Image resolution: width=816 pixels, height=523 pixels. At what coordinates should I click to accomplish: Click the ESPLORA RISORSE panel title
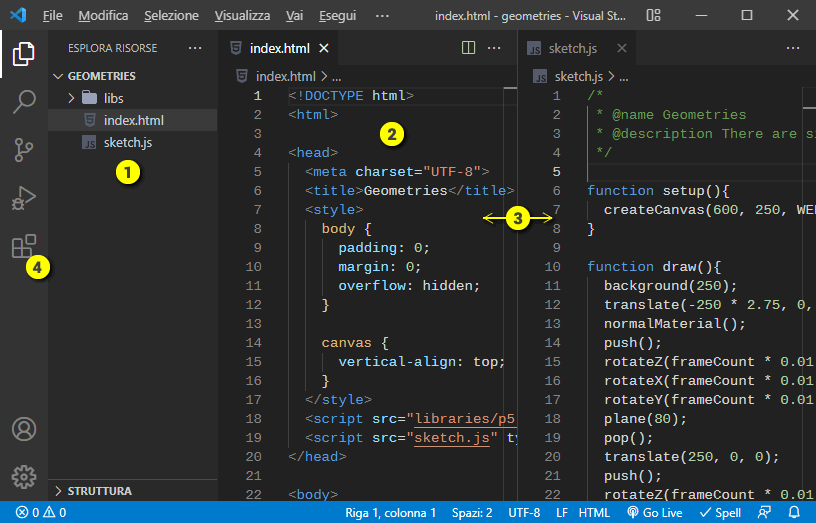(x=112, y=48)
